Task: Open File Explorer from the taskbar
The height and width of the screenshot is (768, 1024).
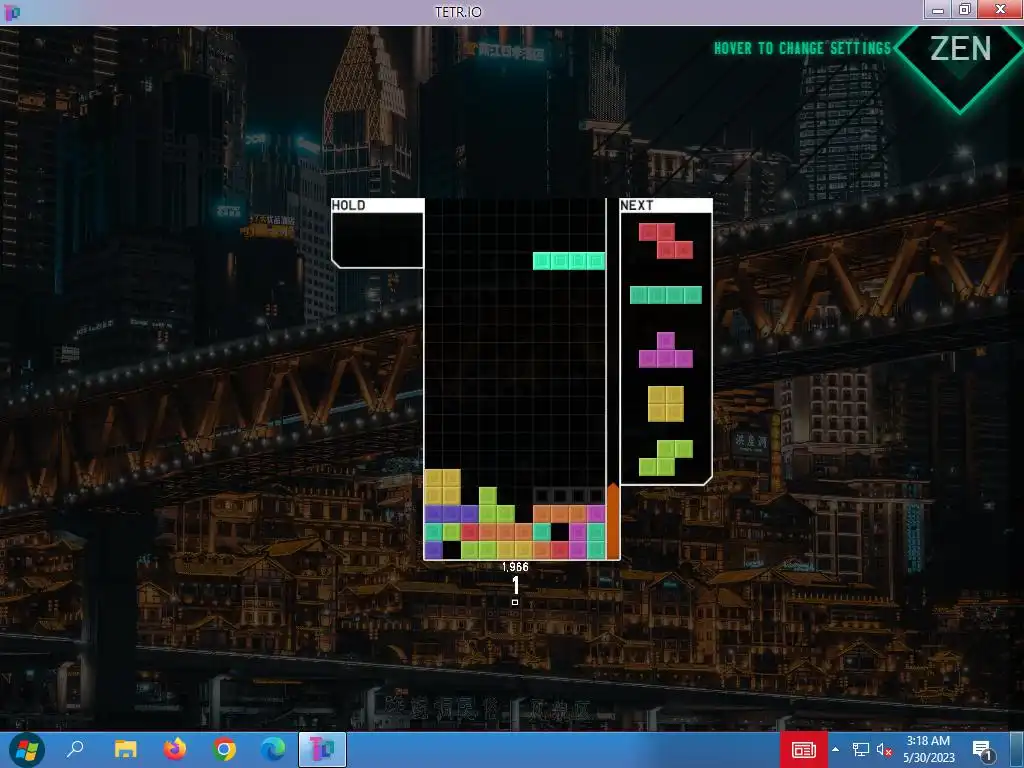Action: (x=125, y=750)
